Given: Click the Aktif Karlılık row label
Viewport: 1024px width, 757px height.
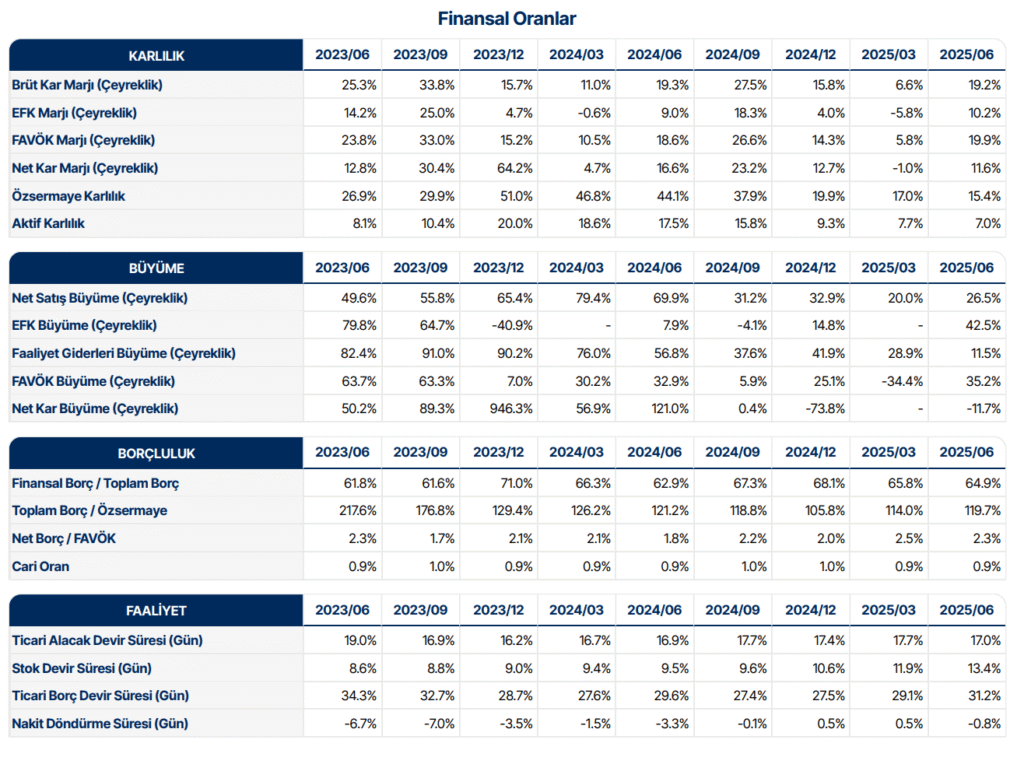Looking at the screenshot, I should pos(49,223).
